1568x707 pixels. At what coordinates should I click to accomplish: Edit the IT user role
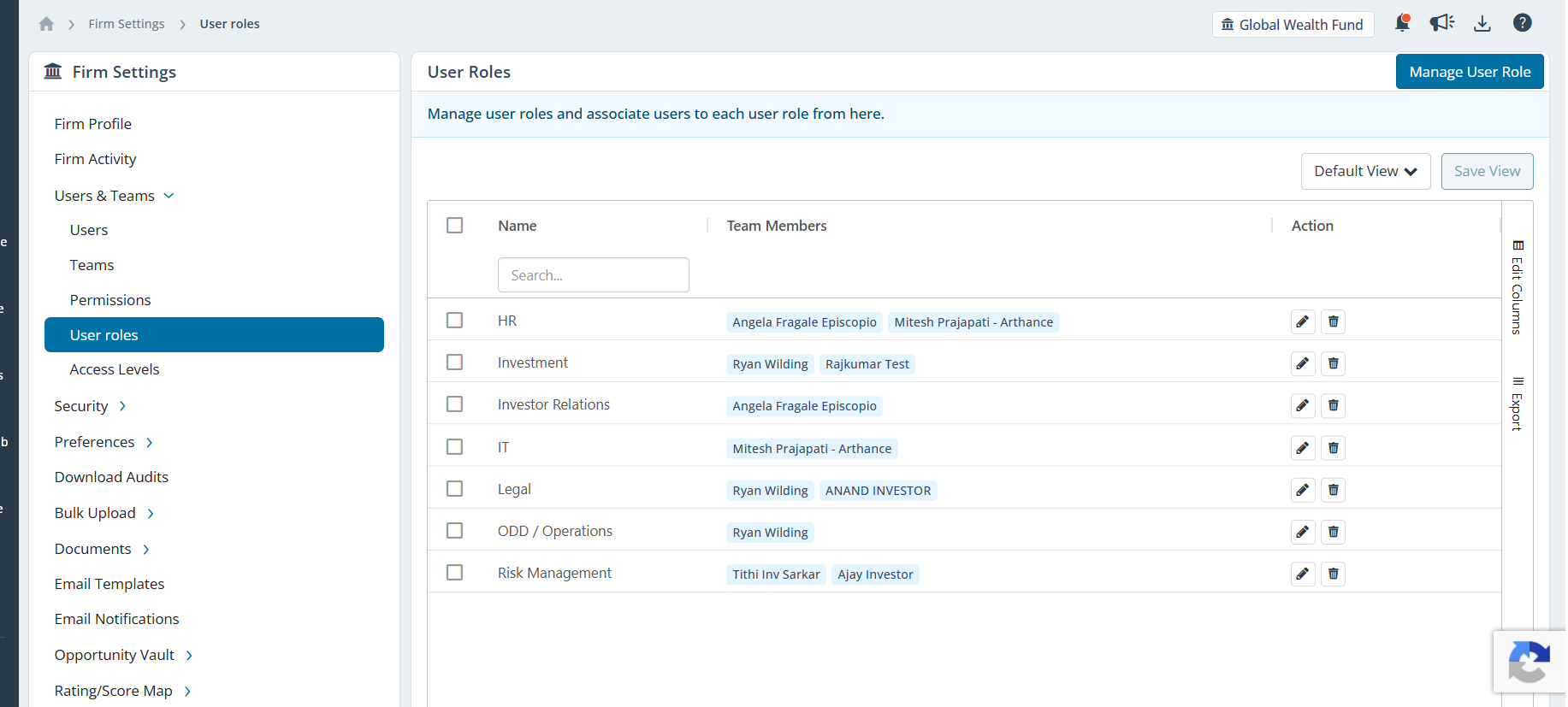coord(1303,448)
